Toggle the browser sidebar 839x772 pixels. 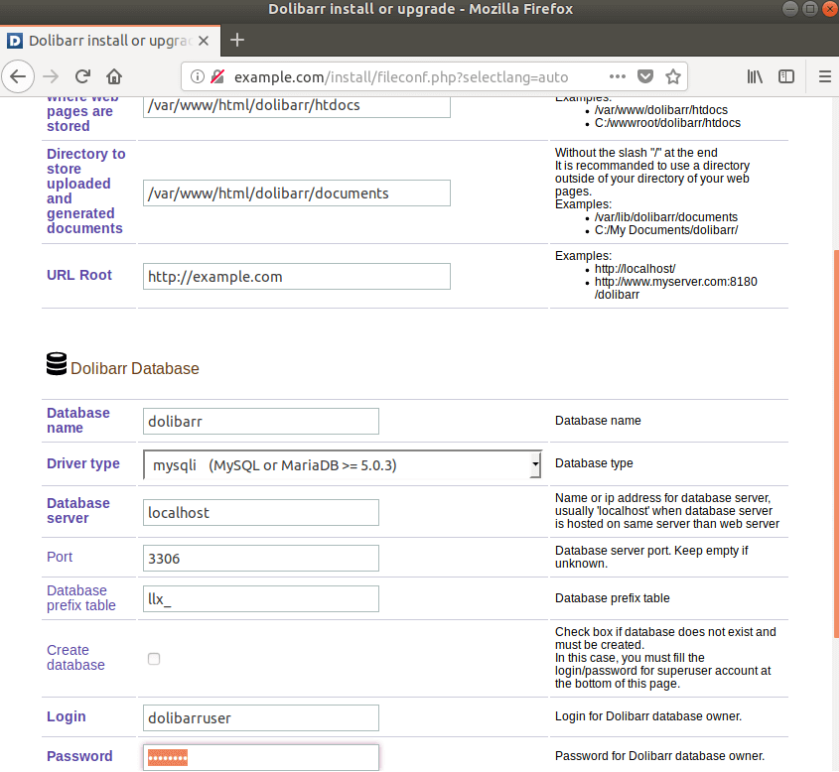coord(786,76)
